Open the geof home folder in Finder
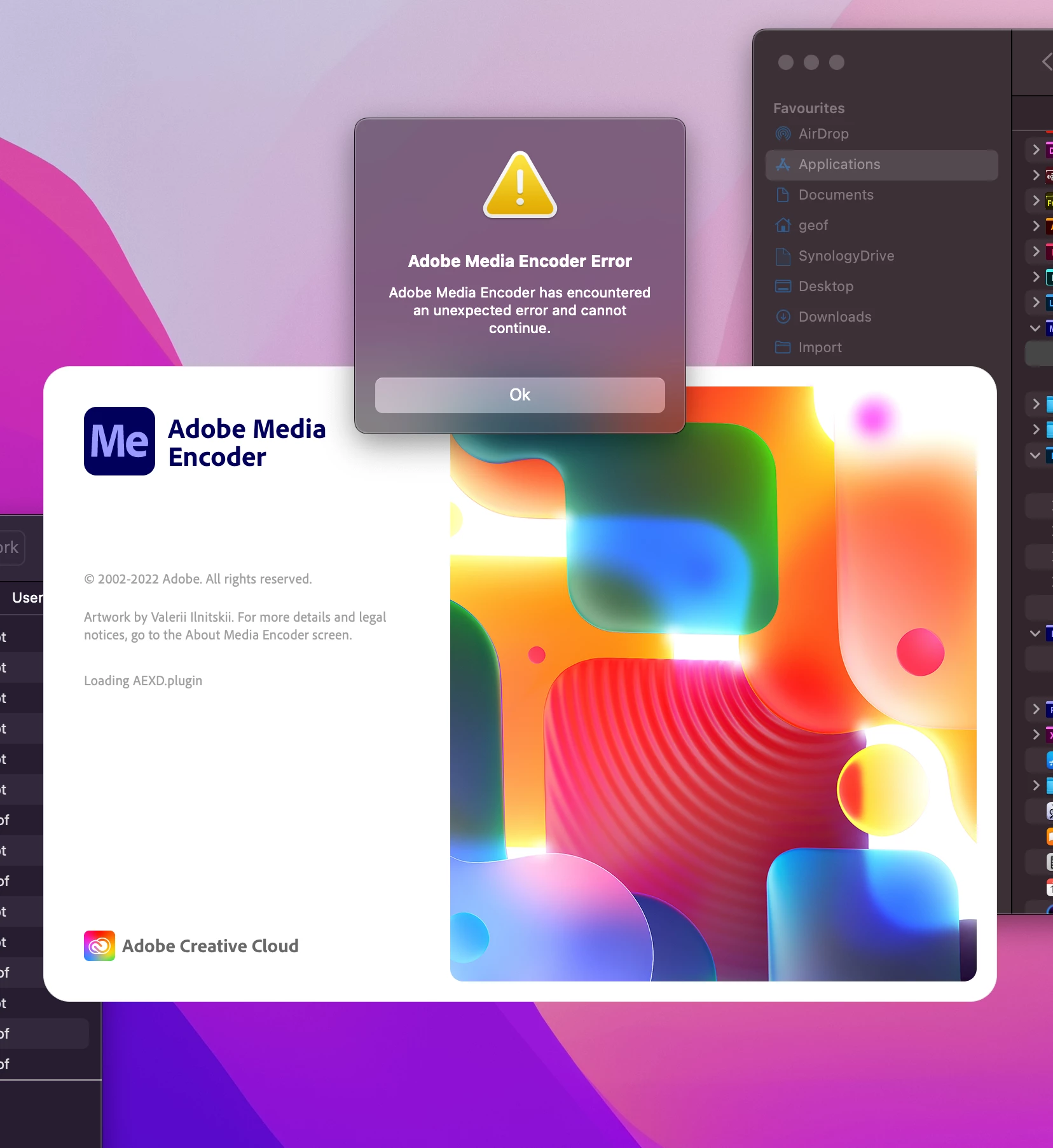 tap(881, 226)
